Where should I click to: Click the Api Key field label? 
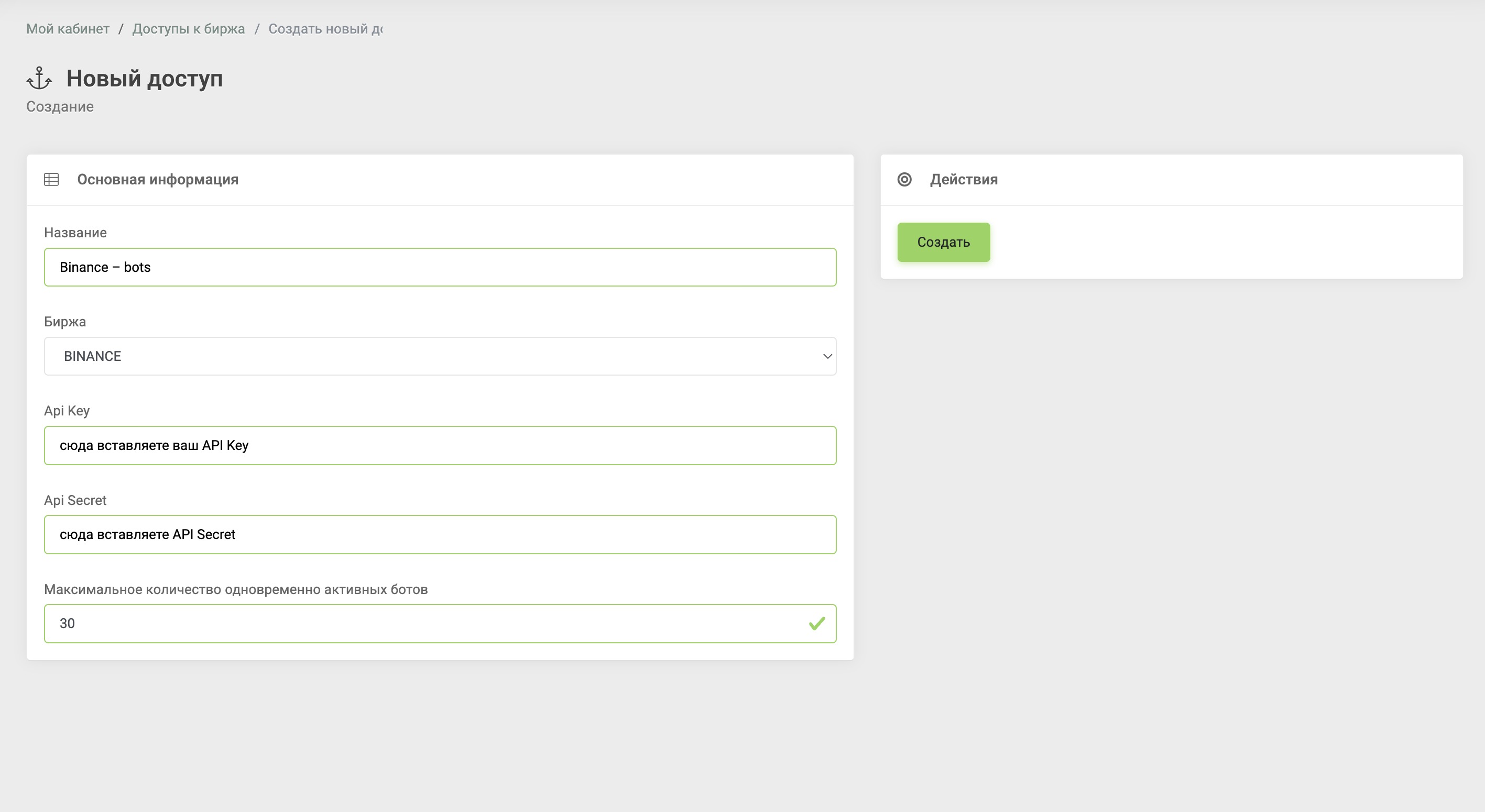coord(67,411)
